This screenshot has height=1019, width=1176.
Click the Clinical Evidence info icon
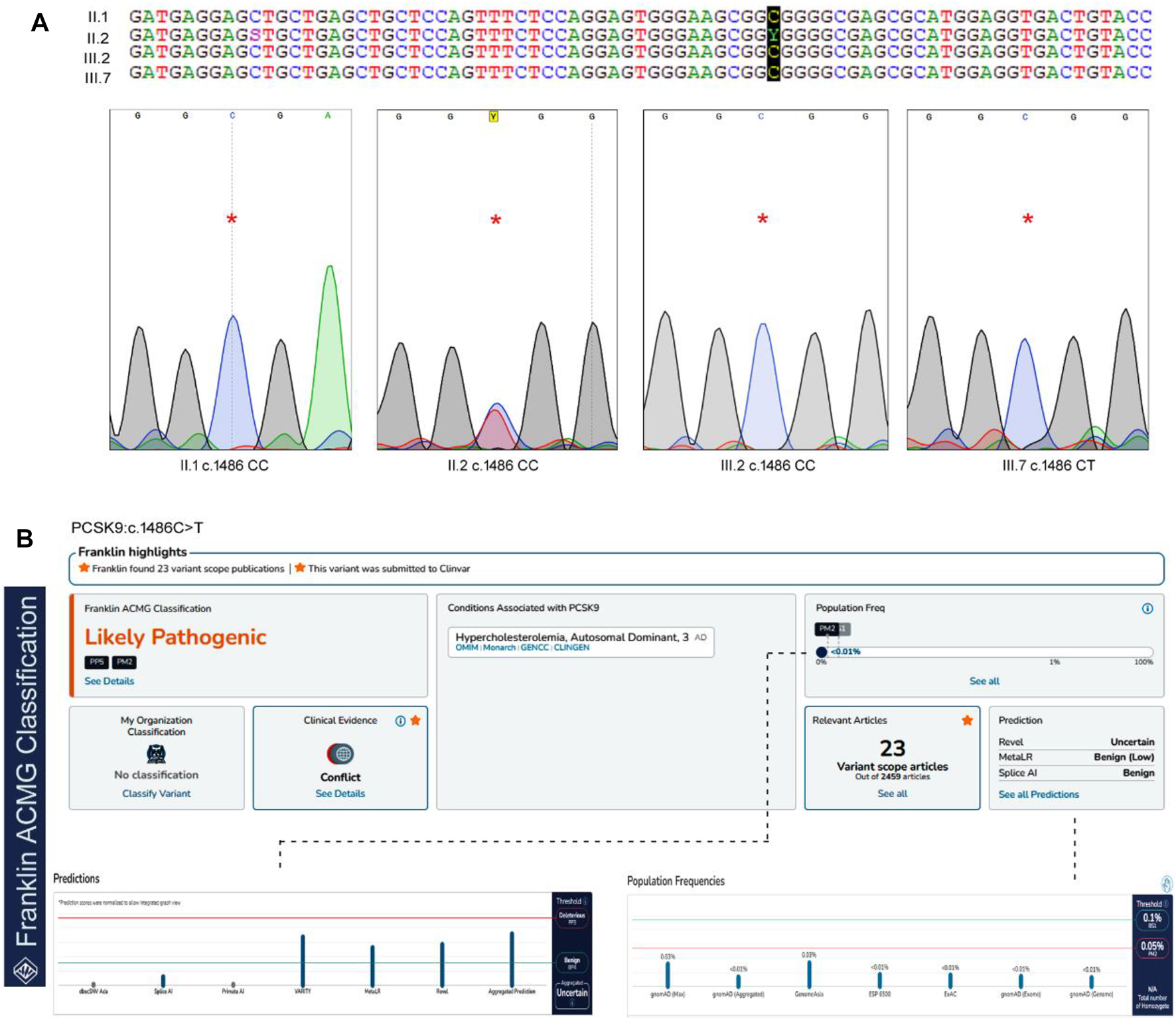coord(400,721)
